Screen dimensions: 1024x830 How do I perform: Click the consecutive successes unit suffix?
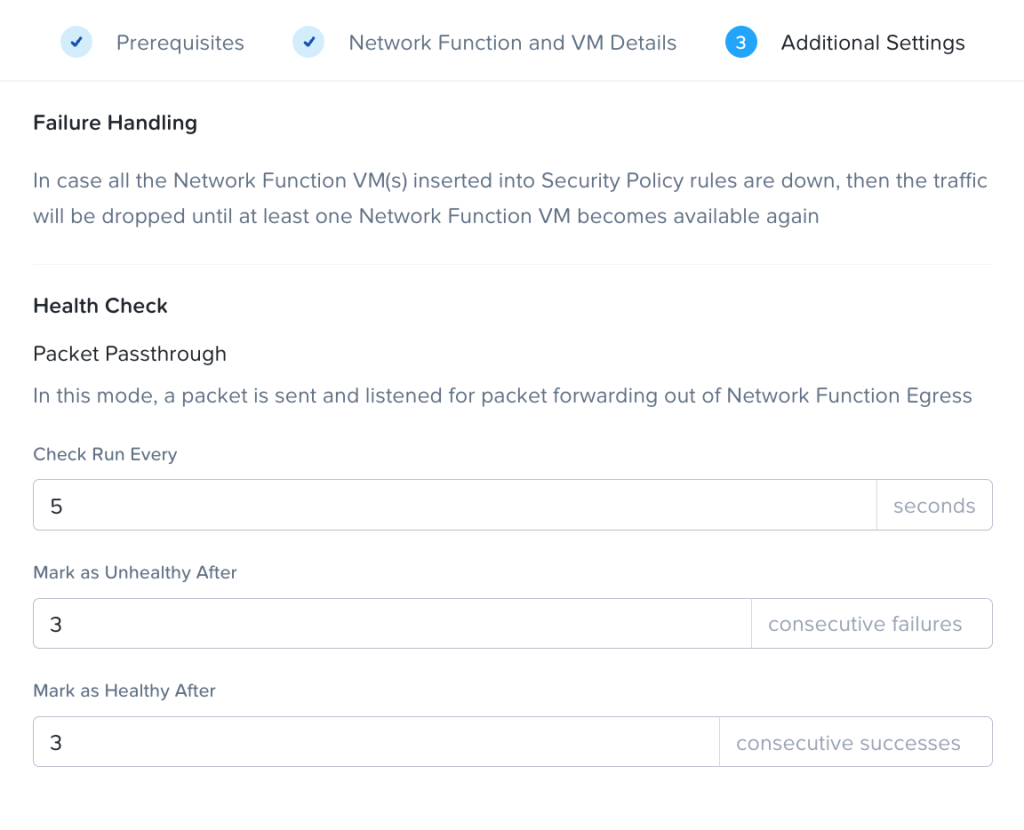coord(848,742)
